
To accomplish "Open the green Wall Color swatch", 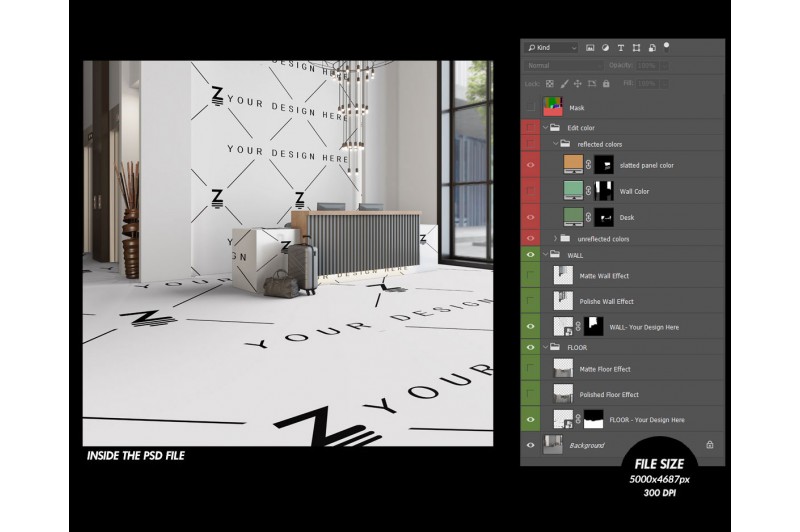I will pyautogui.click(x=573, y=190).
